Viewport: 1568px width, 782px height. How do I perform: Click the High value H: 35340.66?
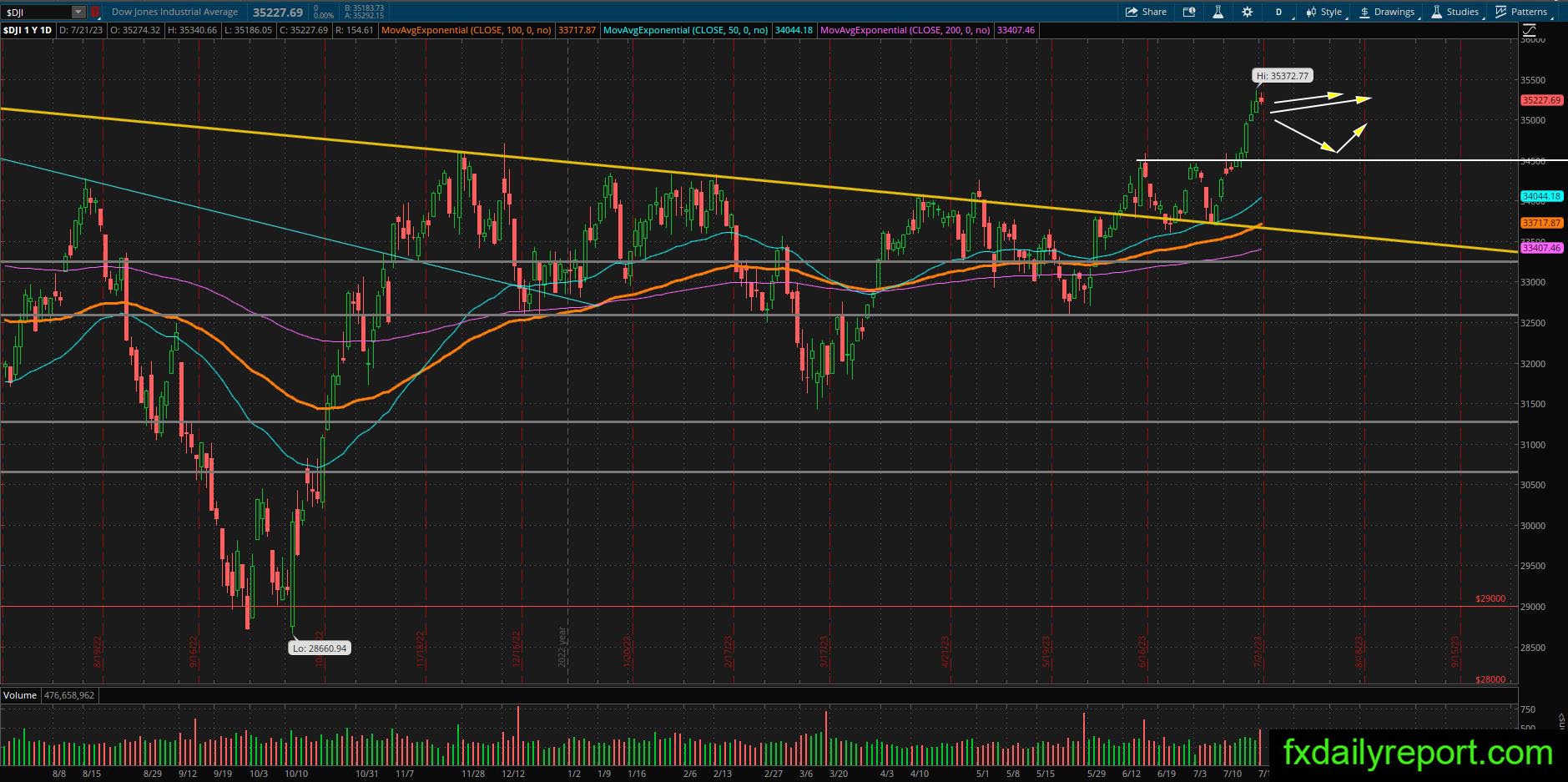(192, 30)
